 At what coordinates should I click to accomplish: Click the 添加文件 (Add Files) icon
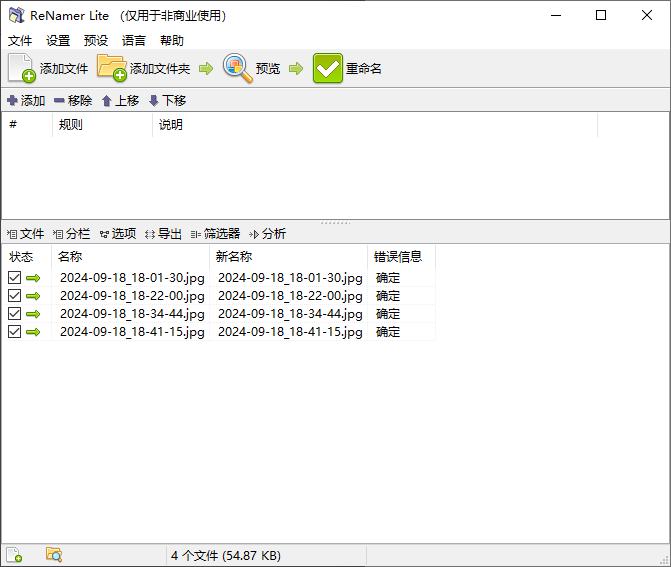click(x=22, y=68)
